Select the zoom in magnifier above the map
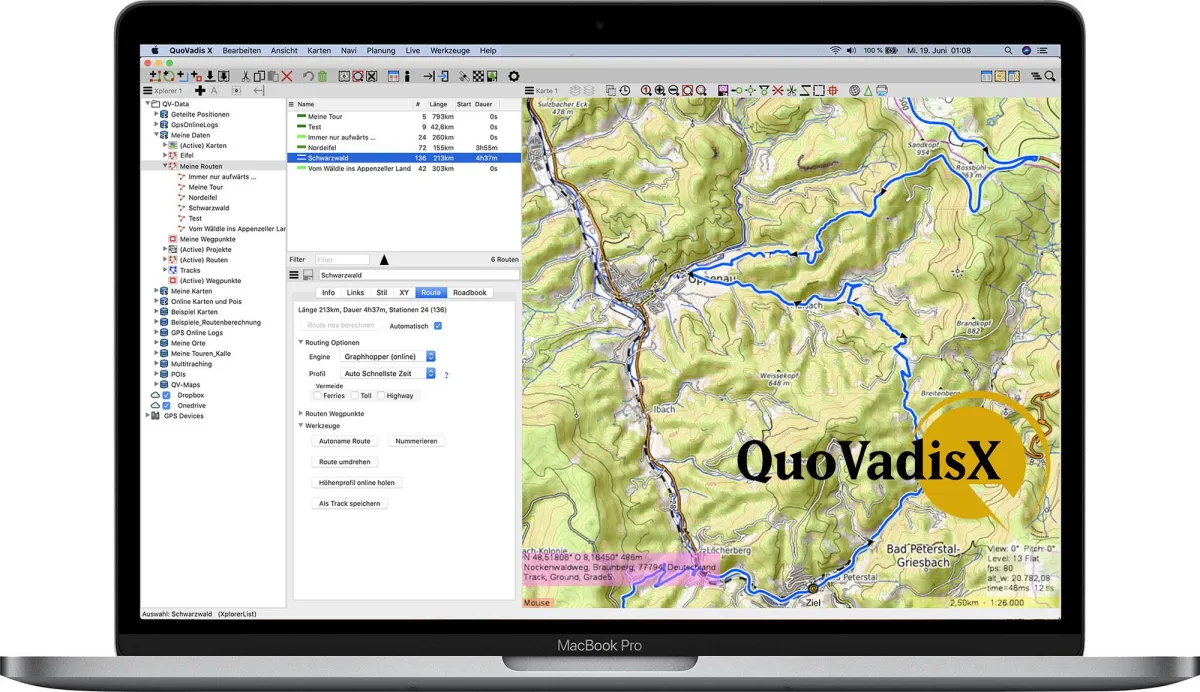1200x692 pixels. [661, 89]
